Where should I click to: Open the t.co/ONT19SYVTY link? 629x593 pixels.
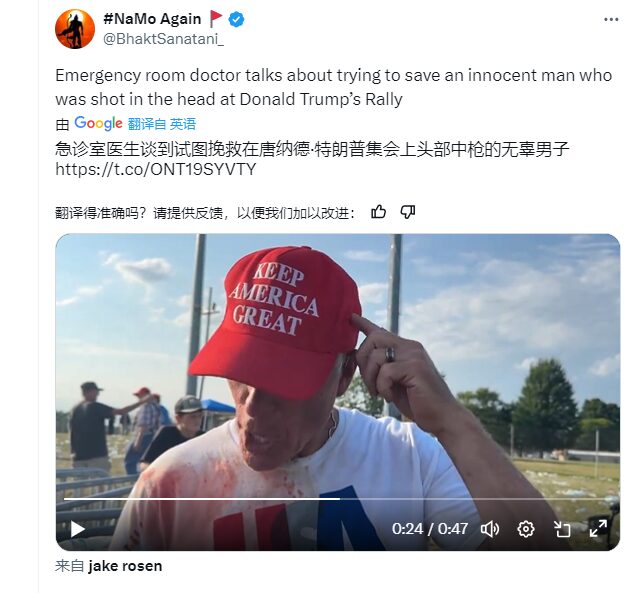tap(156, 169)
